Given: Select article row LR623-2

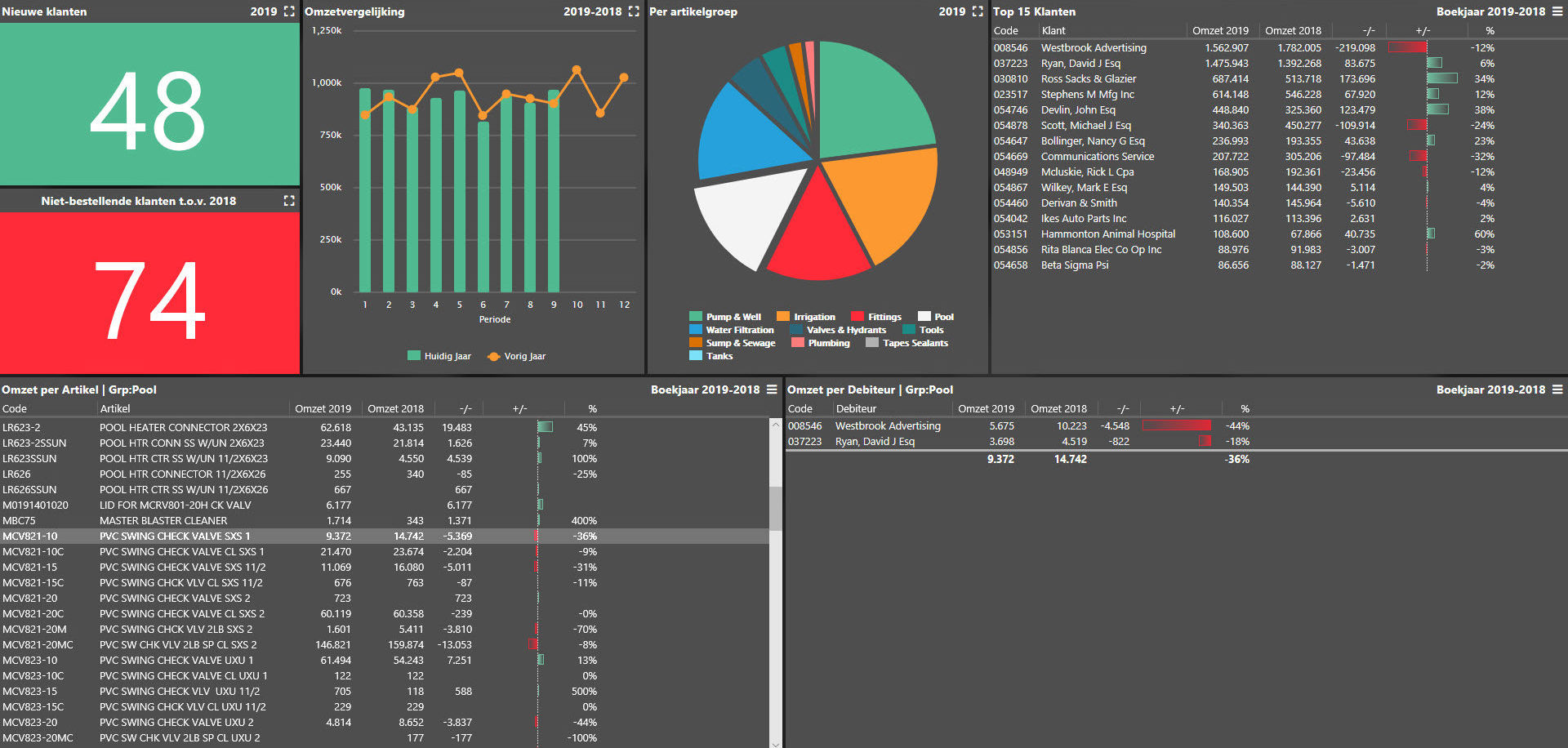Looking at the screenshot, I should [x=384, y=427].
